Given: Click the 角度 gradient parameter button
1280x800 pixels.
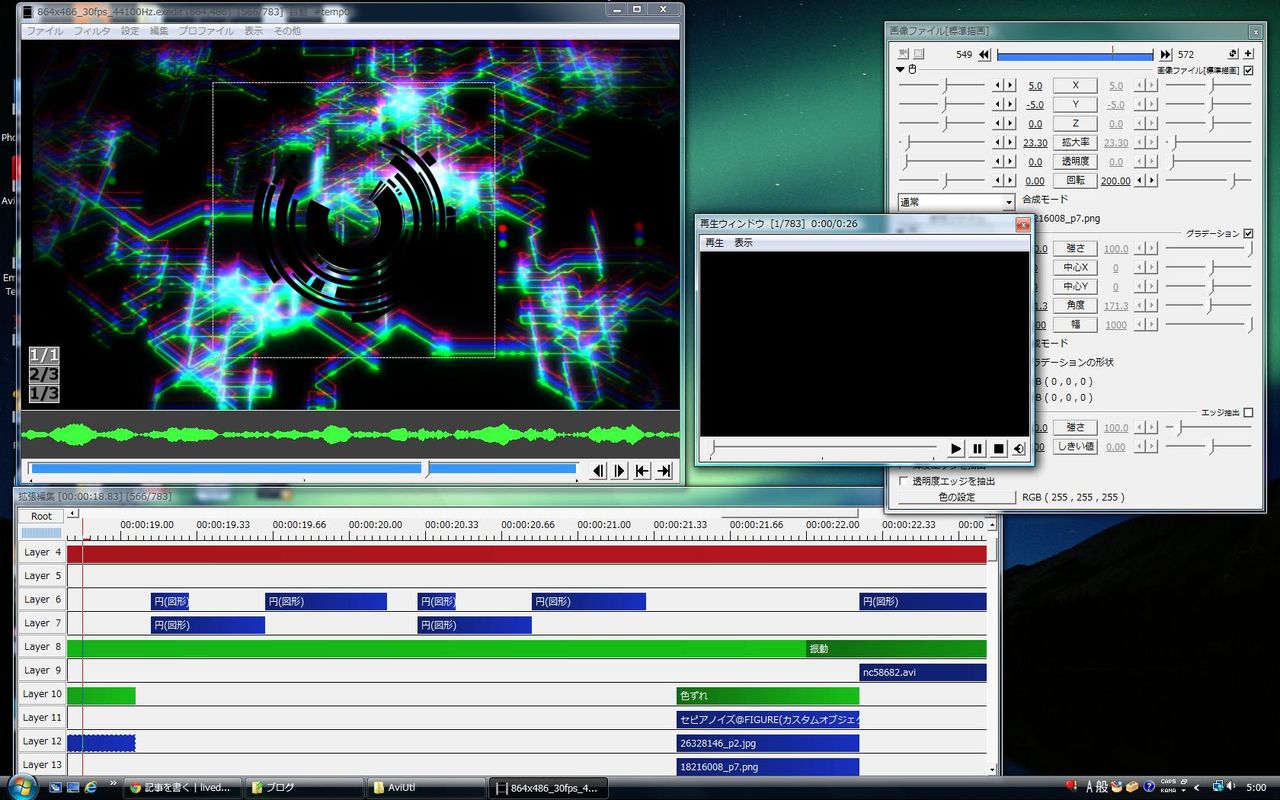Looking at the screenshot, I should coord(1075,306).
